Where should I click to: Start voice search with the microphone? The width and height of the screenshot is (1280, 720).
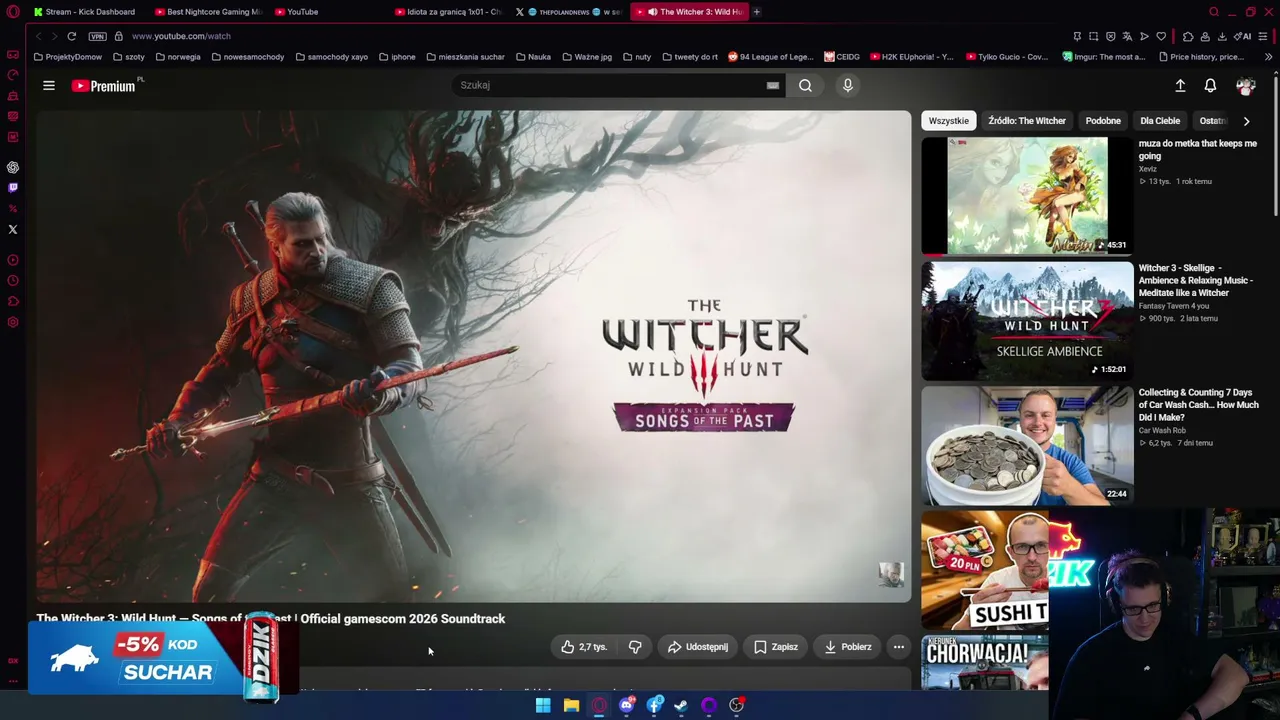(x=848, y=86)
